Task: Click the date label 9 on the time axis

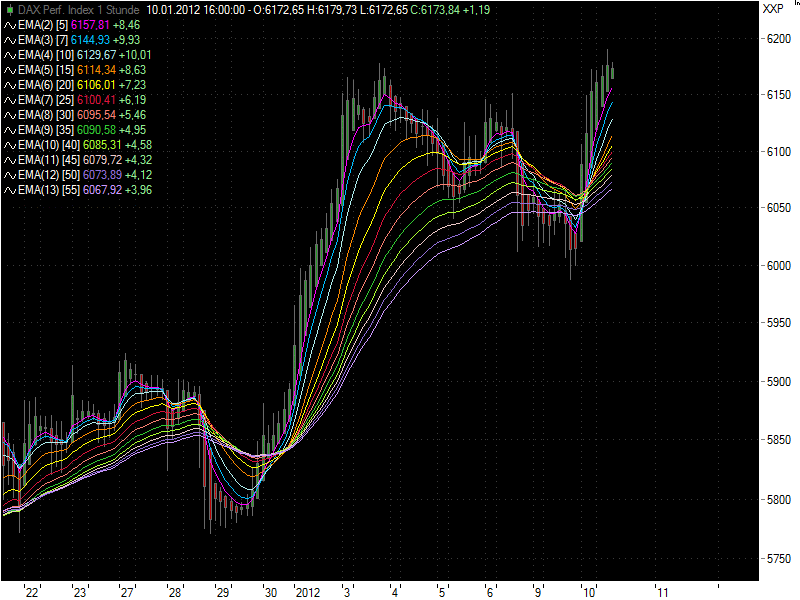Action: (538, 592)
